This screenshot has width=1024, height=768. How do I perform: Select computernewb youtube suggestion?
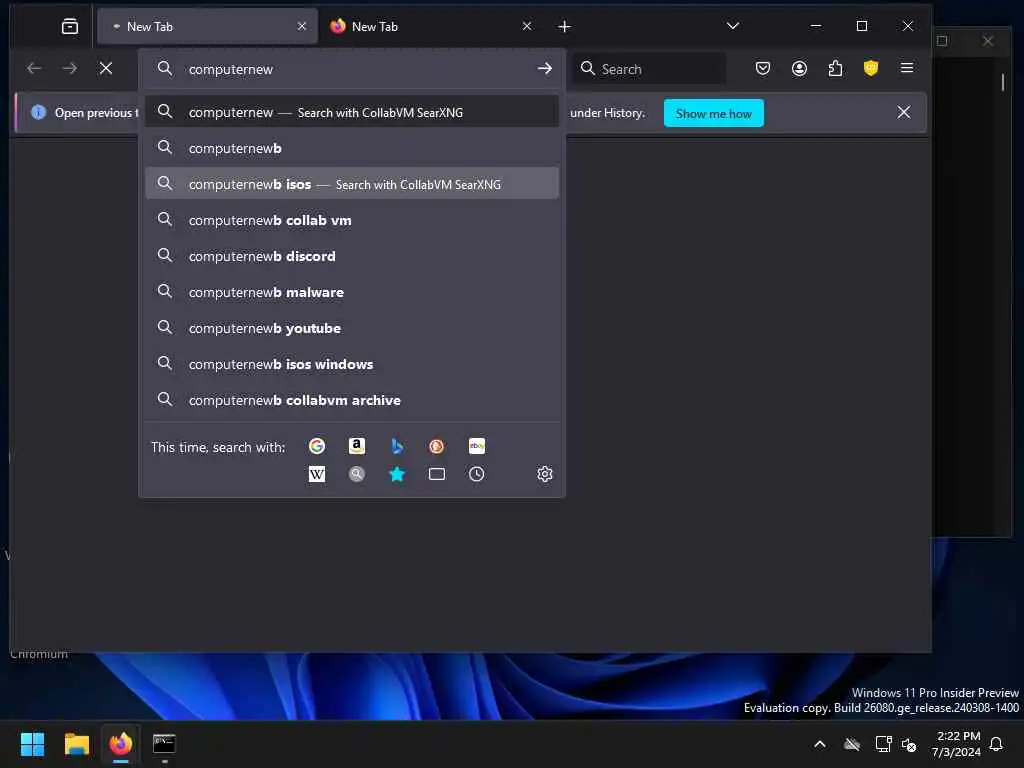coord(351,328)
